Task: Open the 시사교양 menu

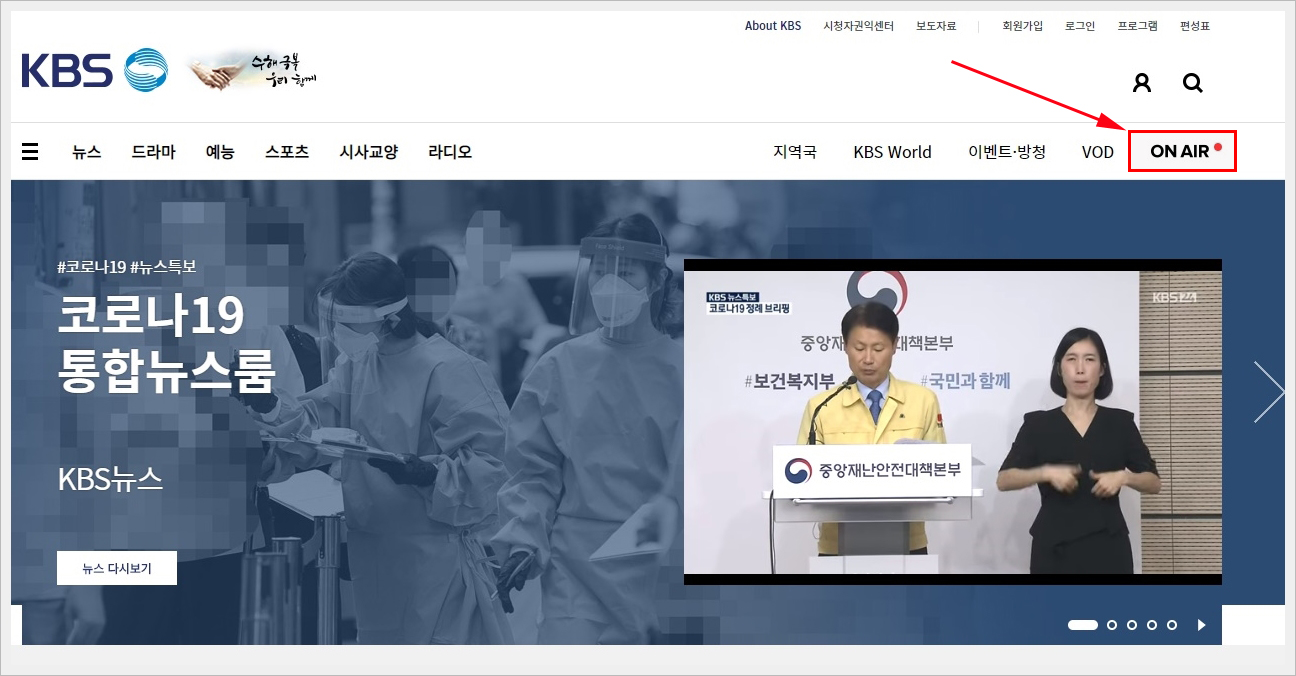Action: (x=369, y=152)
